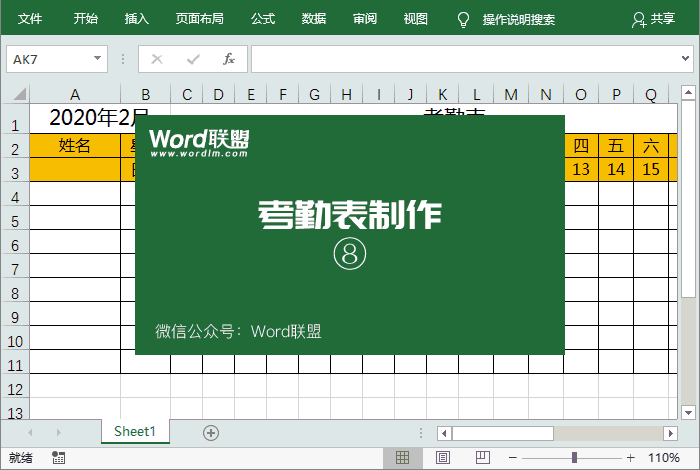Select the 视图 tab

click(416, 19)
